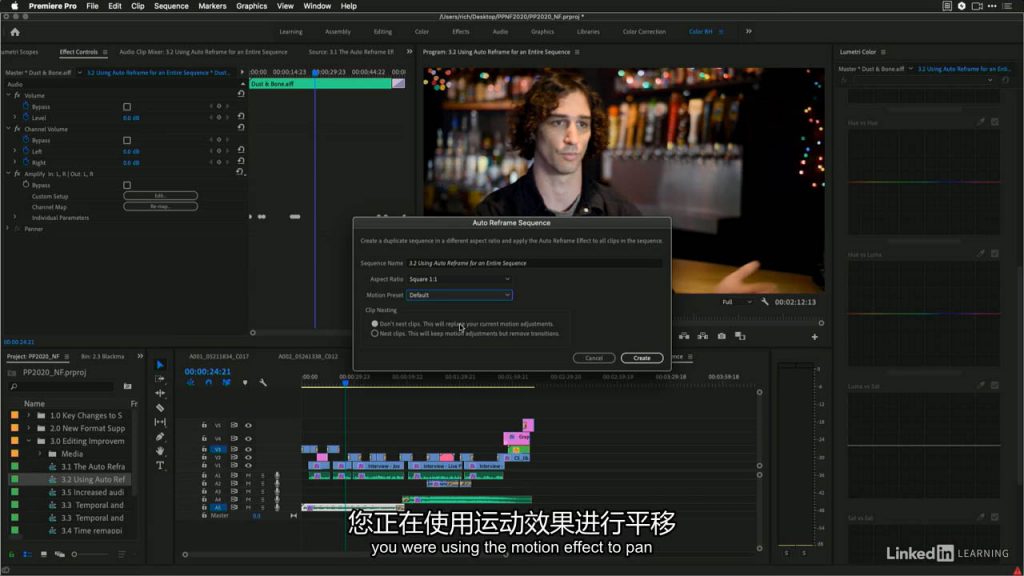Select the Pen tool
Image resolution: width=1024 pixels, height=576 pixels.
[x=160, y=436]
